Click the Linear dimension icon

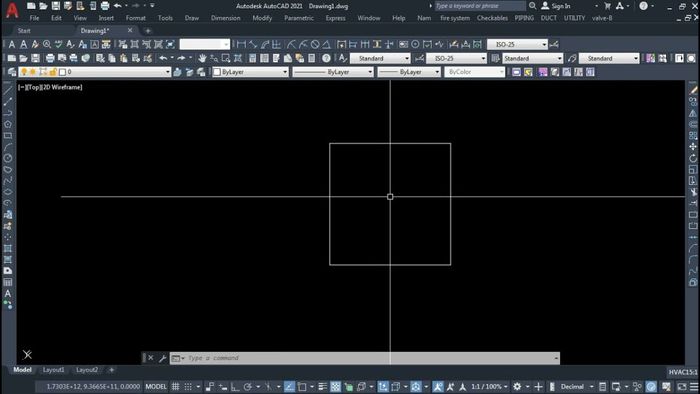(x=242, y=44)
